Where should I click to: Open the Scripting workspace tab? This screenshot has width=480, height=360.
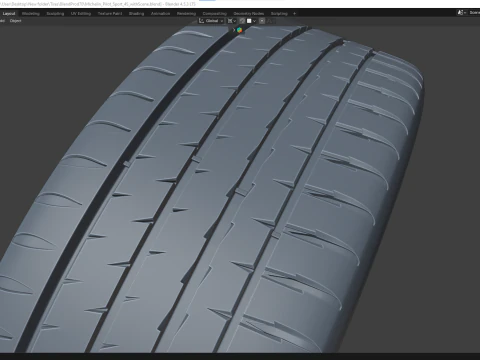tap(279, 14)
